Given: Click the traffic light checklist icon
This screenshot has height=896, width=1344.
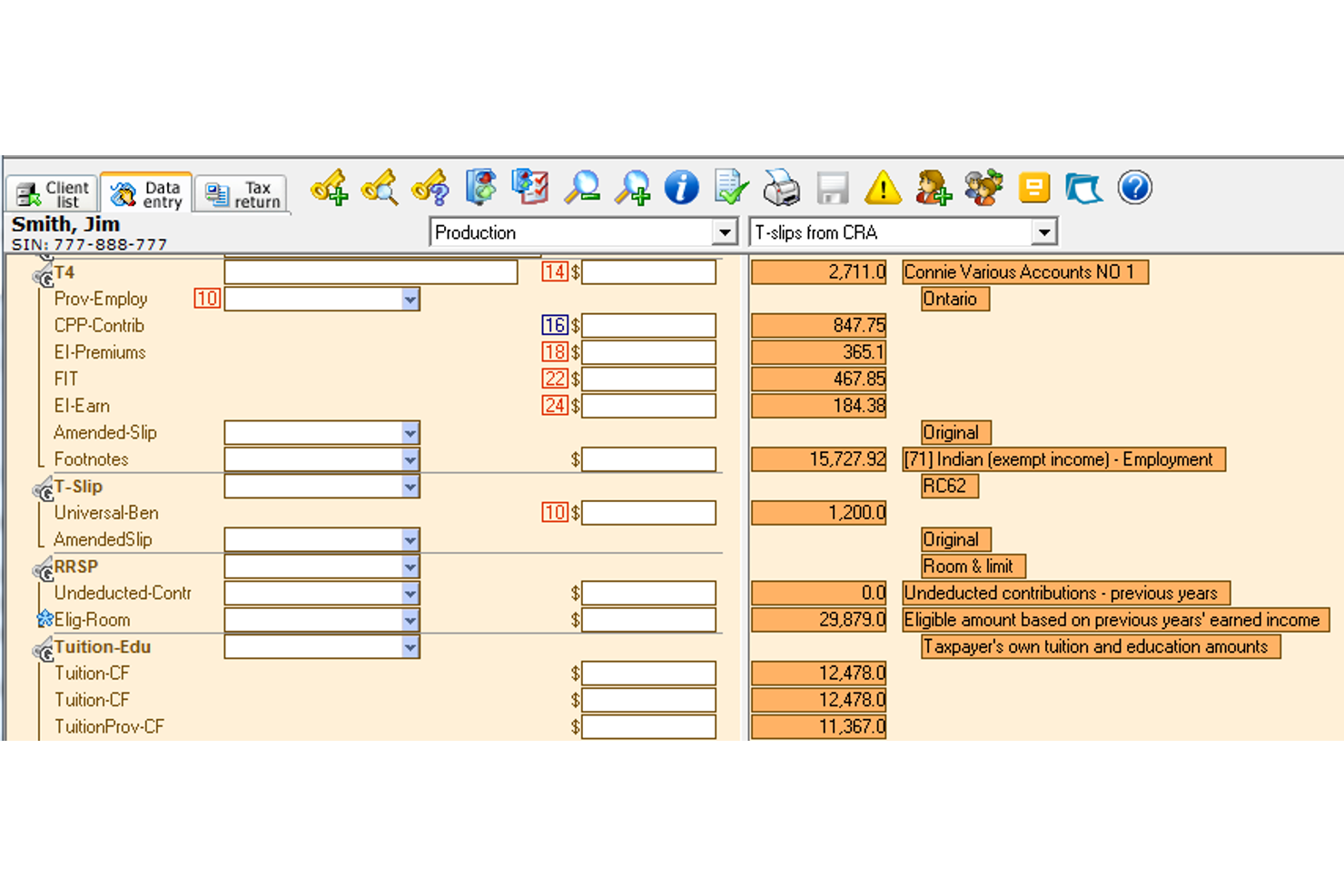Looking at the screenshot, I should (530, 187).
